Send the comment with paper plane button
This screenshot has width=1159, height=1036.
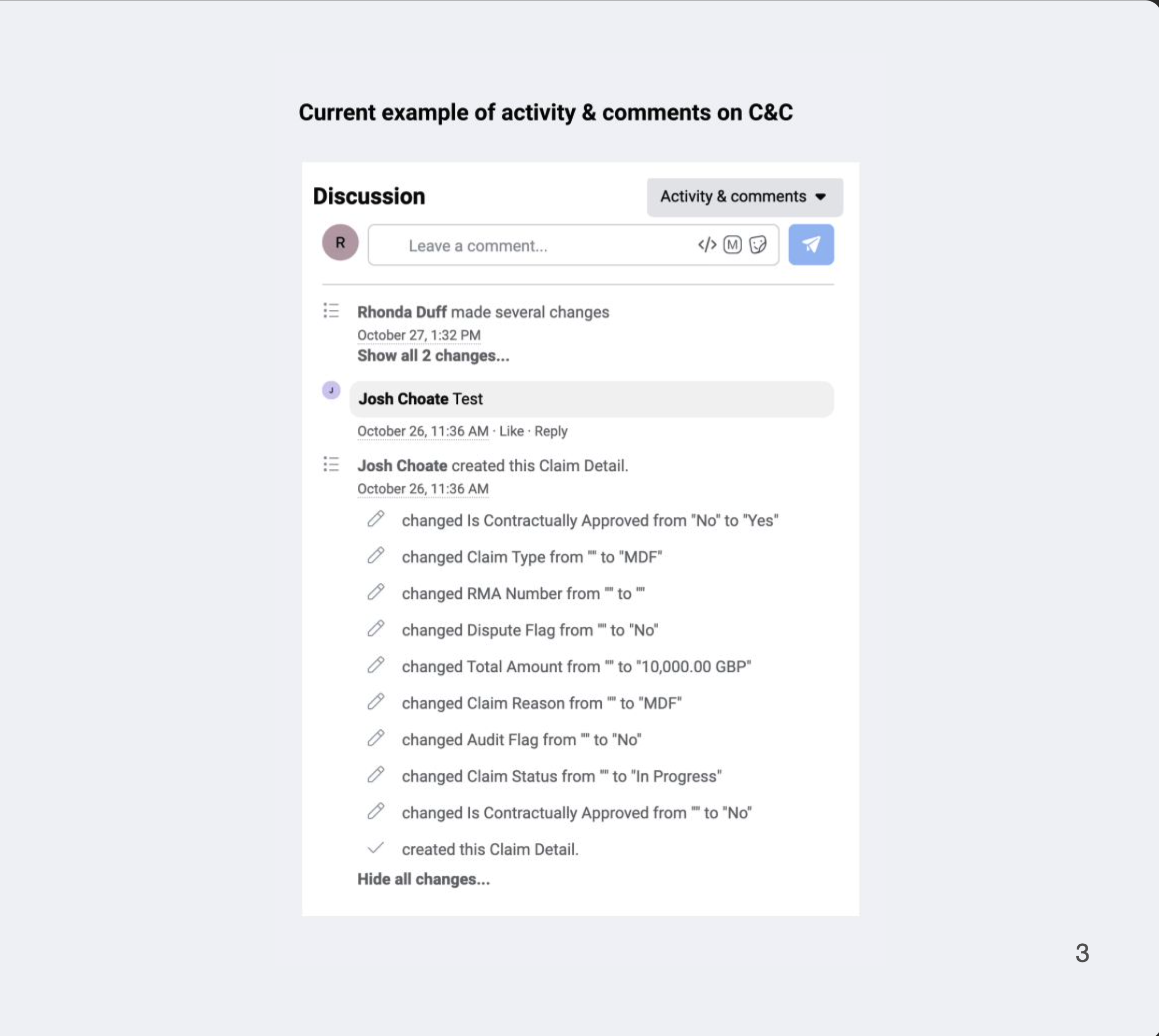point(811,245)
